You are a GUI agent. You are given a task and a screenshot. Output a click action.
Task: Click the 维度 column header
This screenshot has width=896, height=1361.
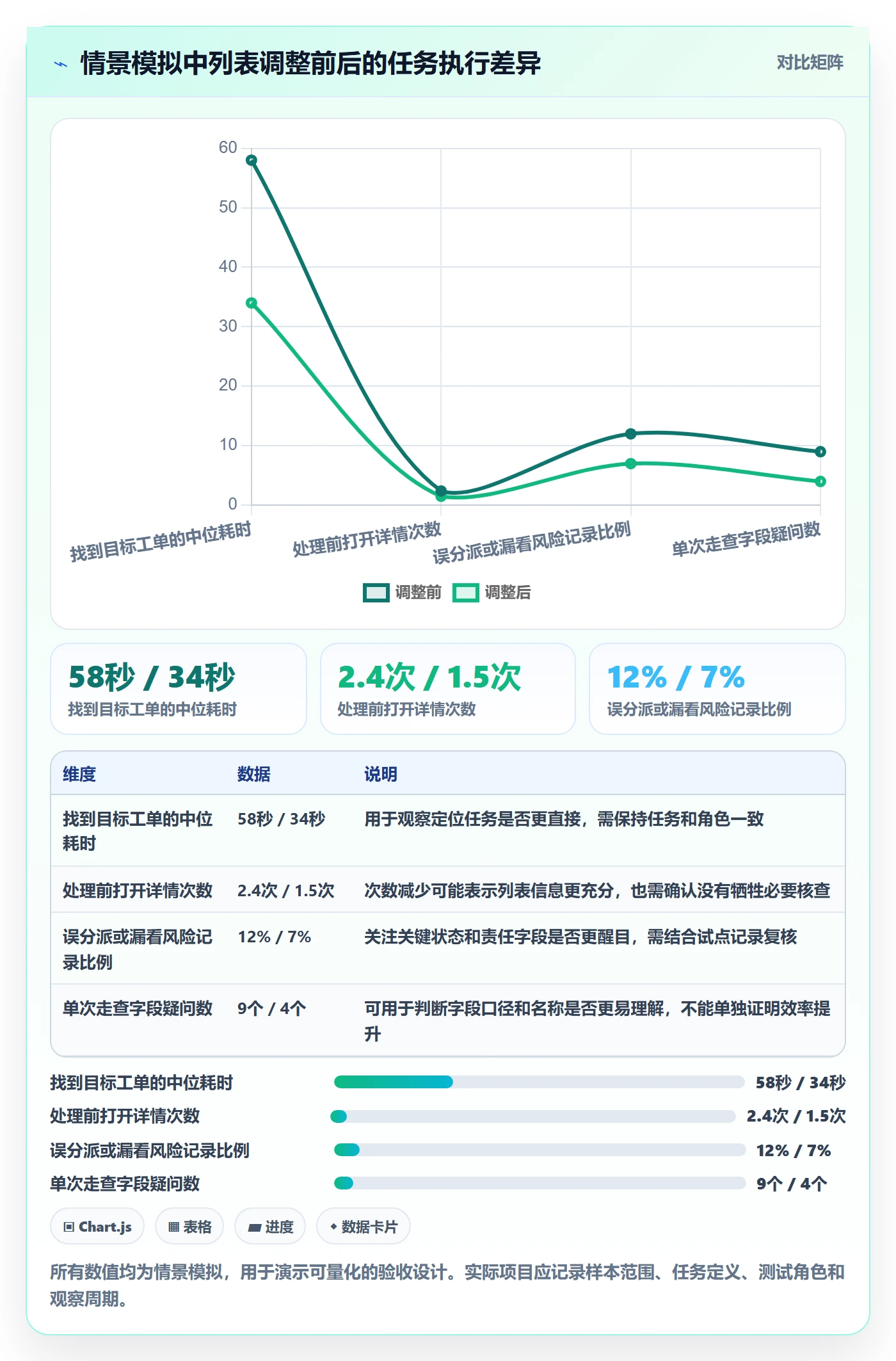[x=79, y=774]
